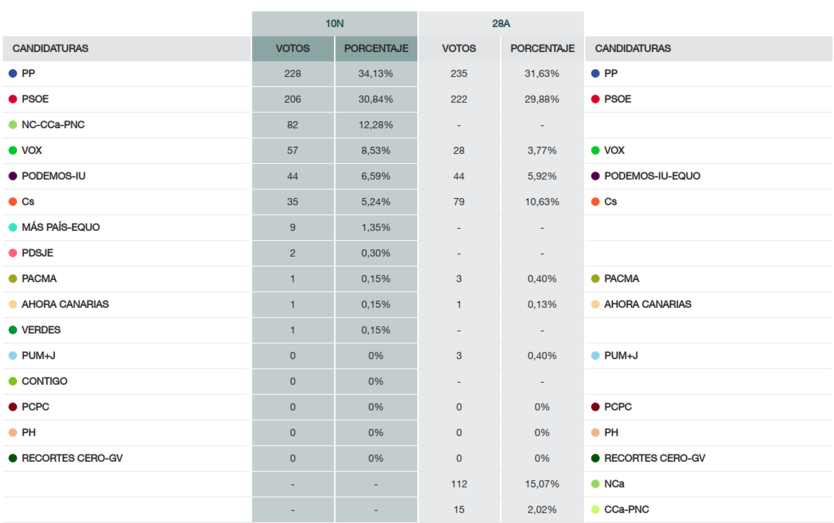The height and width of the screenshot is (523, 834).
Task: Click the blue PP dot in left column
Action: (x=12, y=74)
